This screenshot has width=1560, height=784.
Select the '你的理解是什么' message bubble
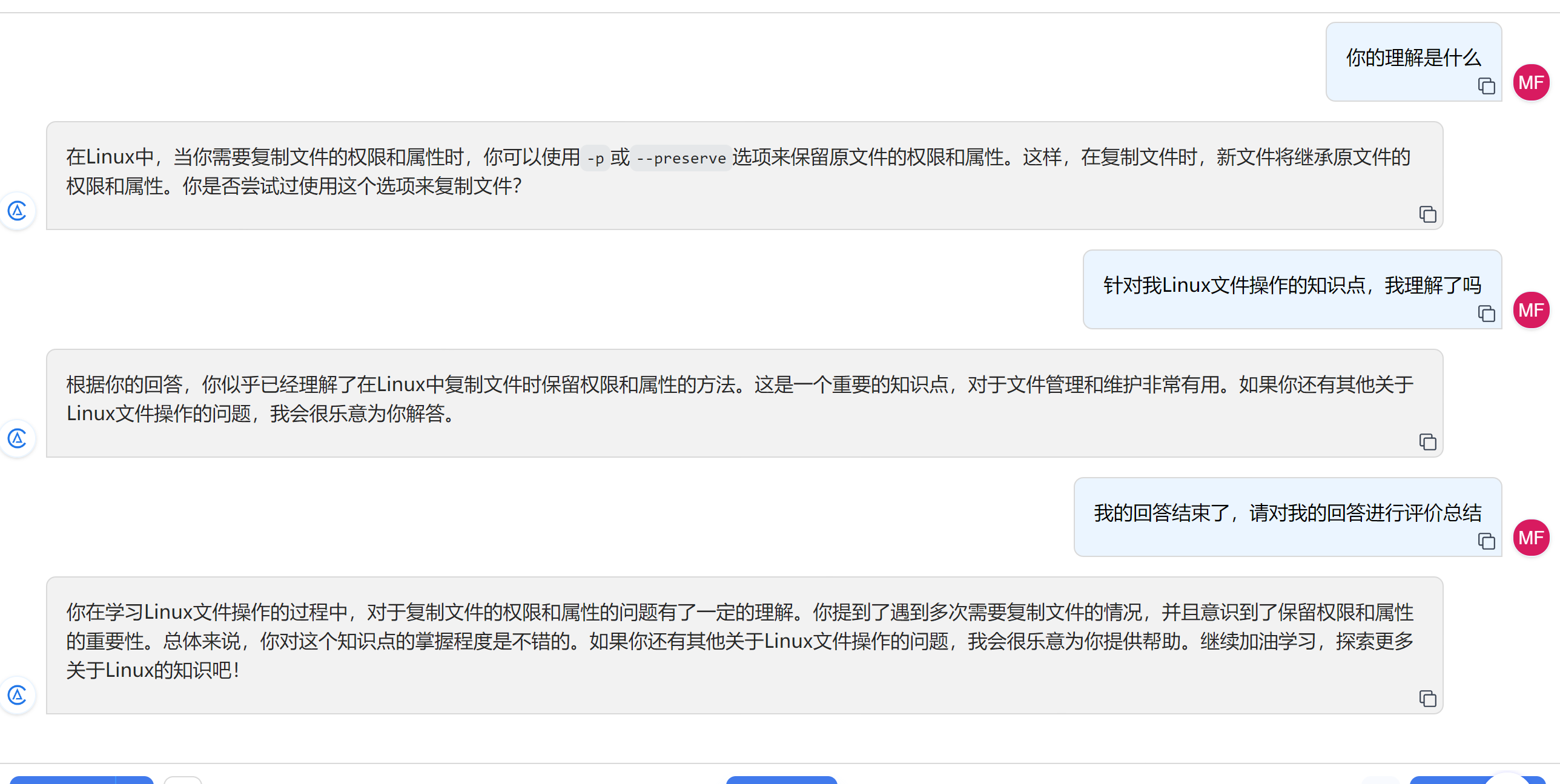(1412, 58)
